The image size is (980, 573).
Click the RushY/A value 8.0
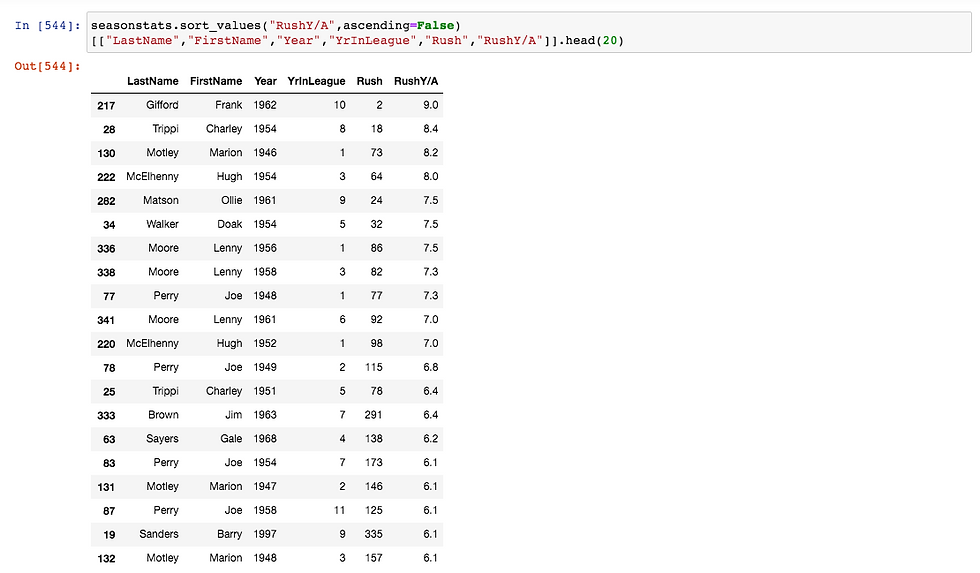pos(431,176)
